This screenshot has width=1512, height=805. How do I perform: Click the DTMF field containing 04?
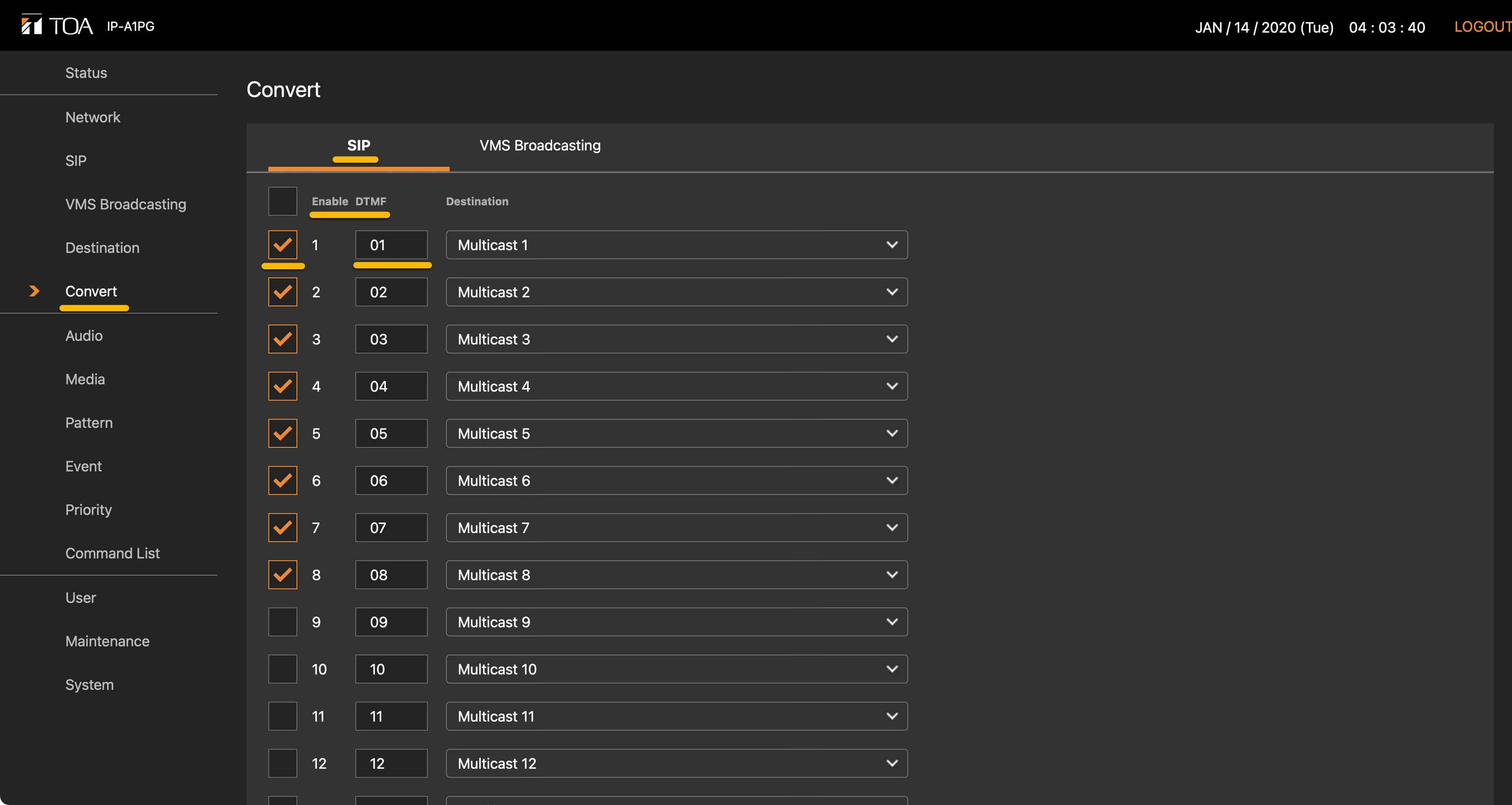392,386
